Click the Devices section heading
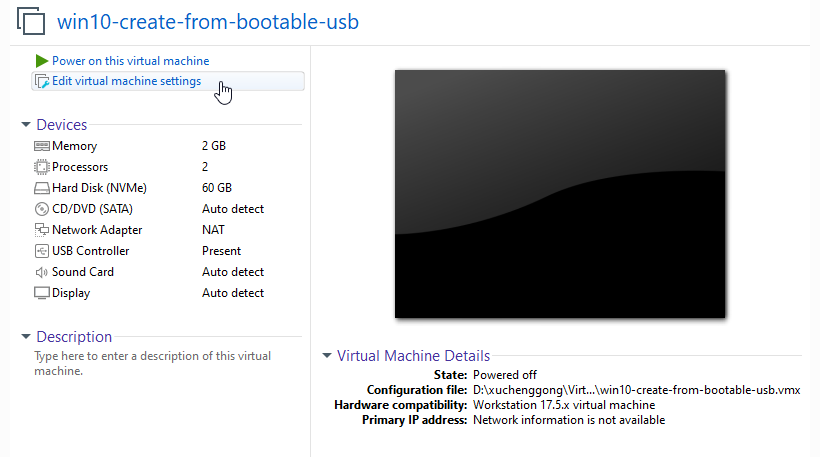This screenshot has width=820, height=457. (62, 125)
